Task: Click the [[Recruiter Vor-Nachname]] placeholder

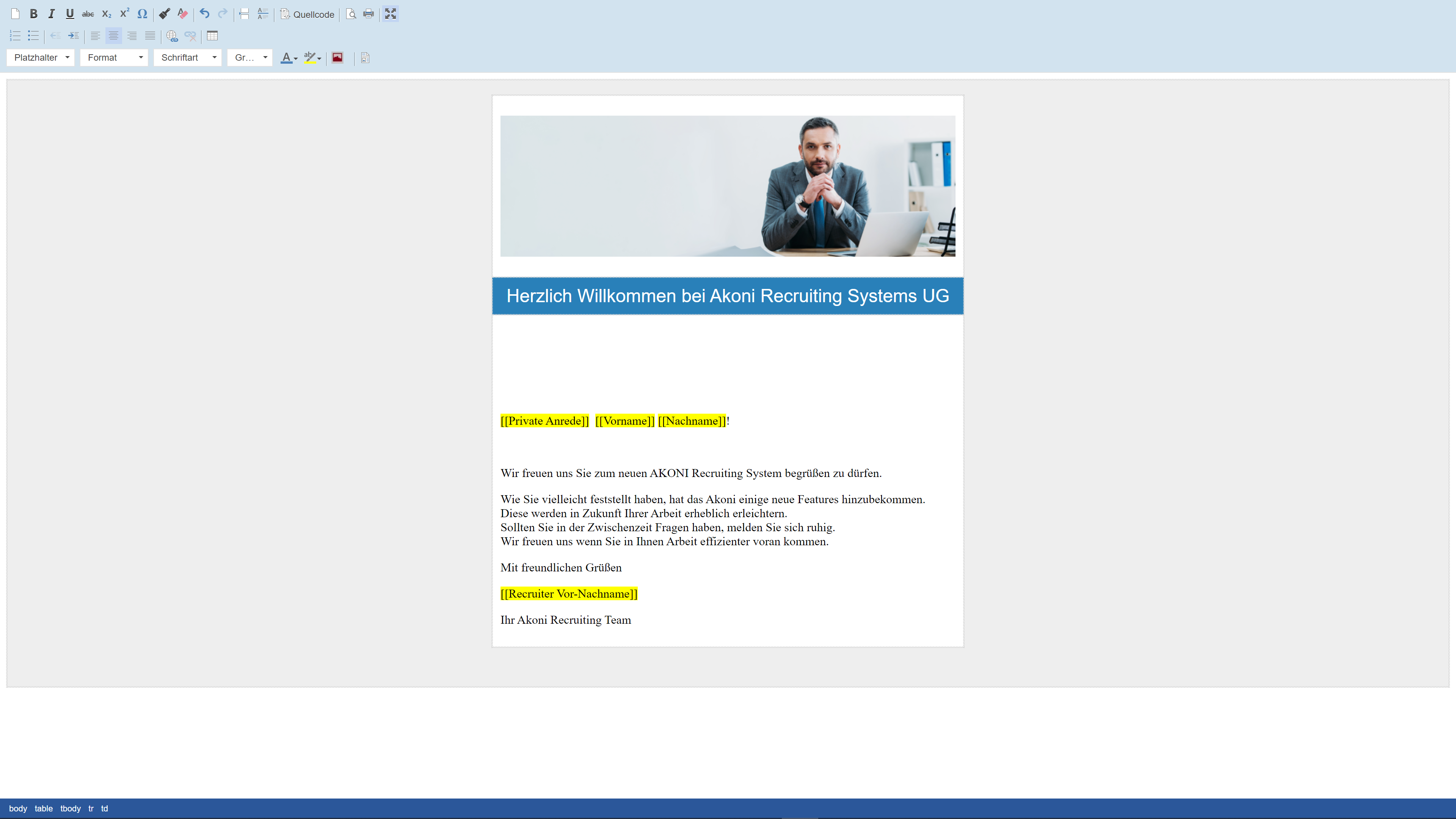Action: coord(569,594)
